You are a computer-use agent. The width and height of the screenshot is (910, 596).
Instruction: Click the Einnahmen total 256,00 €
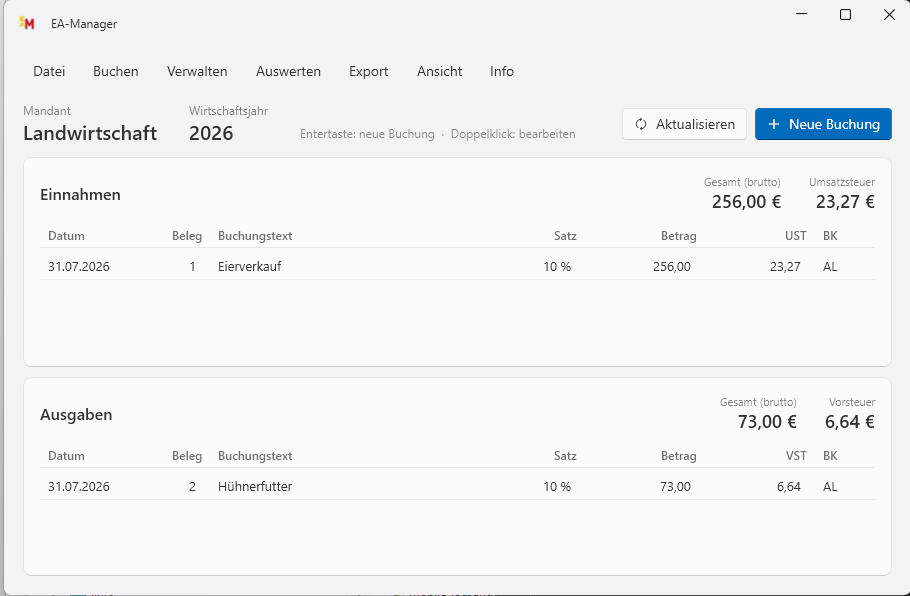click(x=746, y=202)
